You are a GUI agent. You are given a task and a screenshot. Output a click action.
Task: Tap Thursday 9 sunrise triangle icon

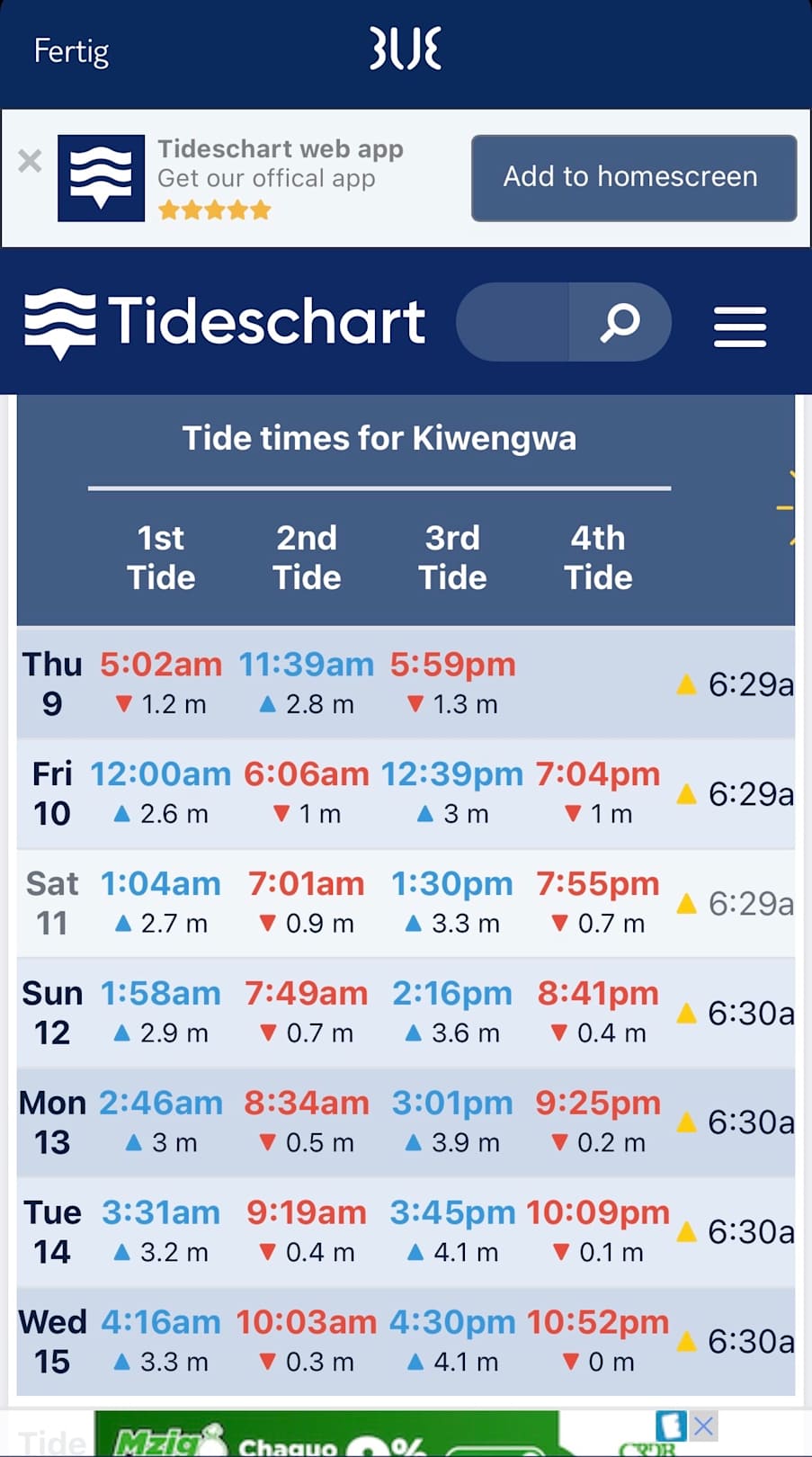686,685
